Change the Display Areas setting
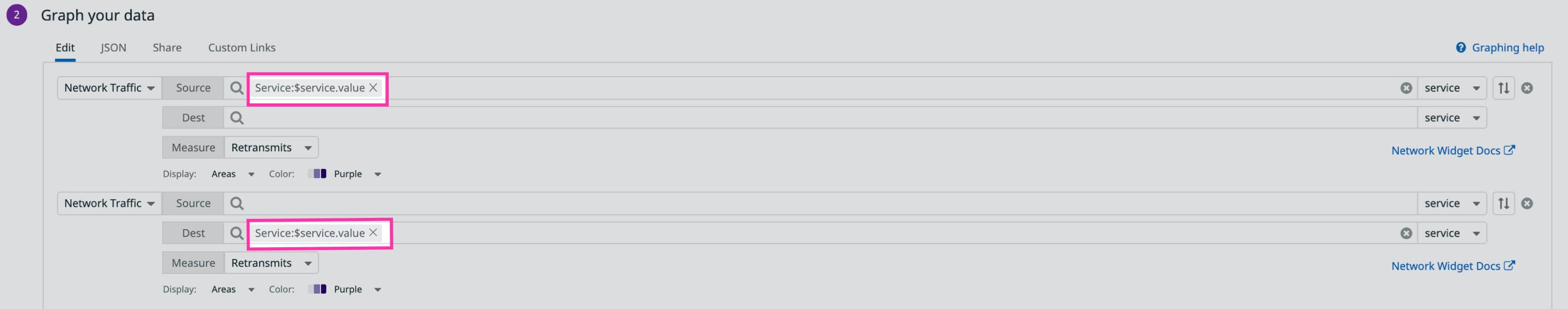The width and height of the screenshot is (1568, 309). [231, 173]
